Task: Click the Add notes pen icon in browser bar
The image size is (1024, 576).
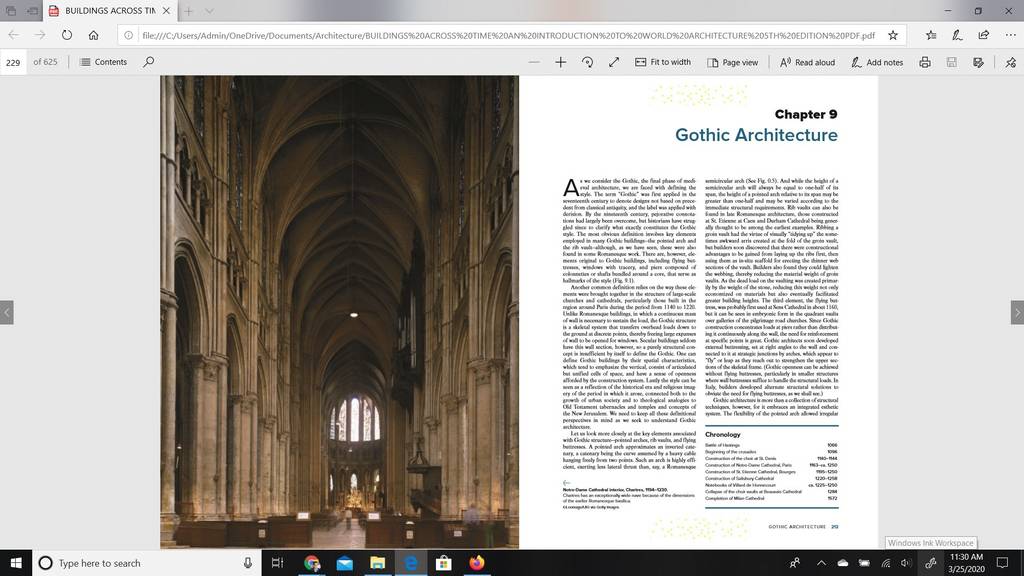Action: coord(957,35)
